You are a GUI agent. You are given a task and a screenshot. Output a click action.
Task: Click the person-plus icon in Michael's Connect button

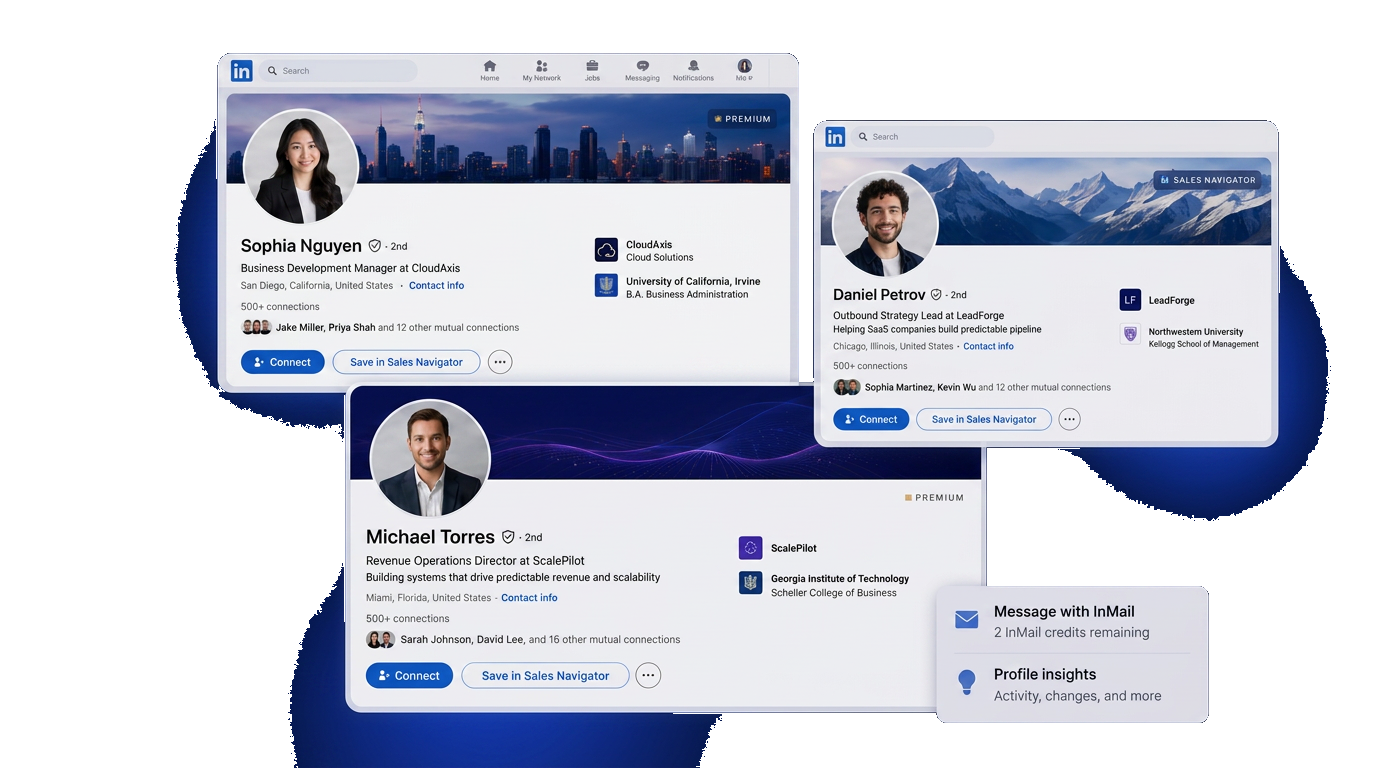click(384, 675)
